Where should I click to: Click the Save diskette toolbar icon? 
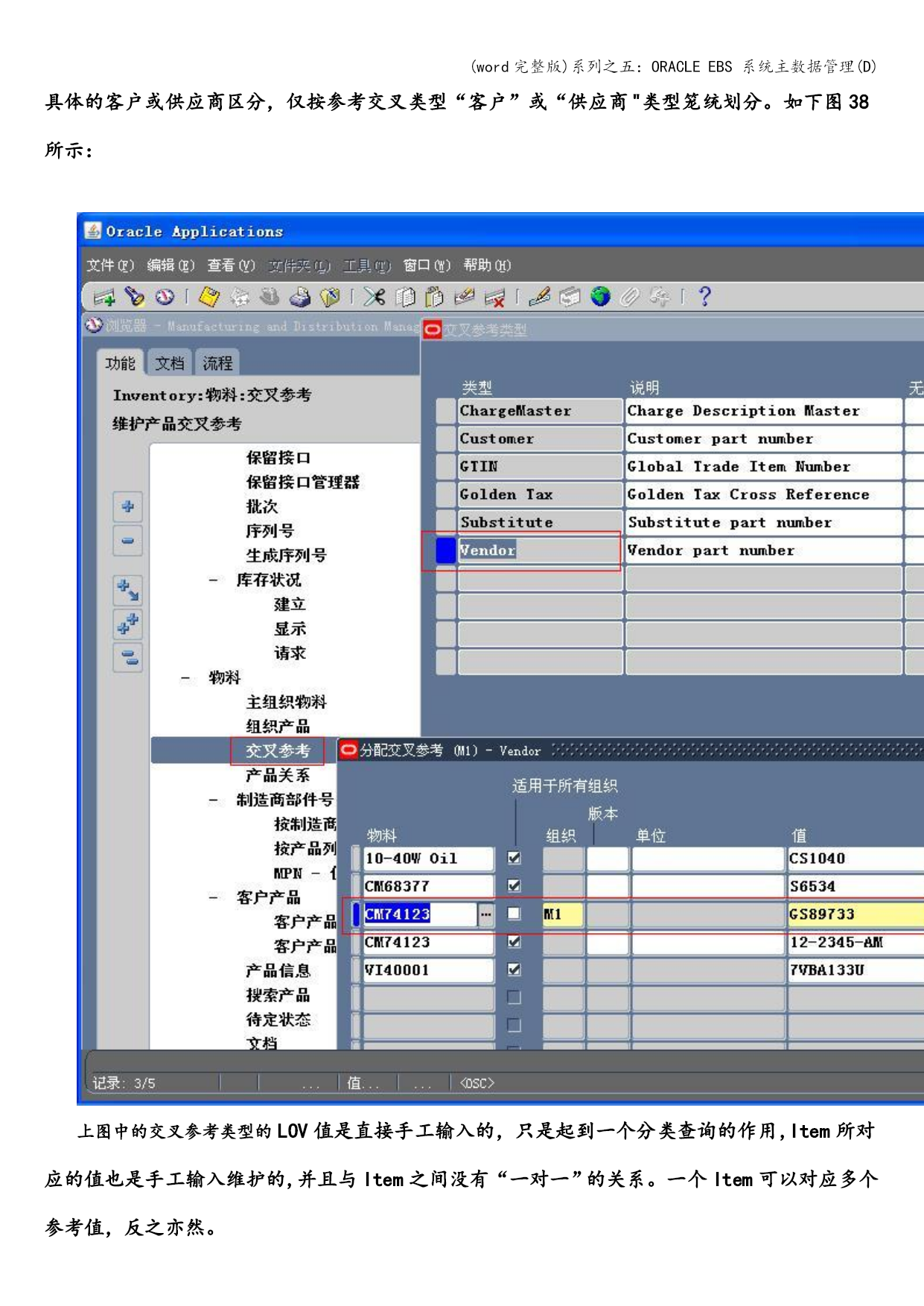209,297
